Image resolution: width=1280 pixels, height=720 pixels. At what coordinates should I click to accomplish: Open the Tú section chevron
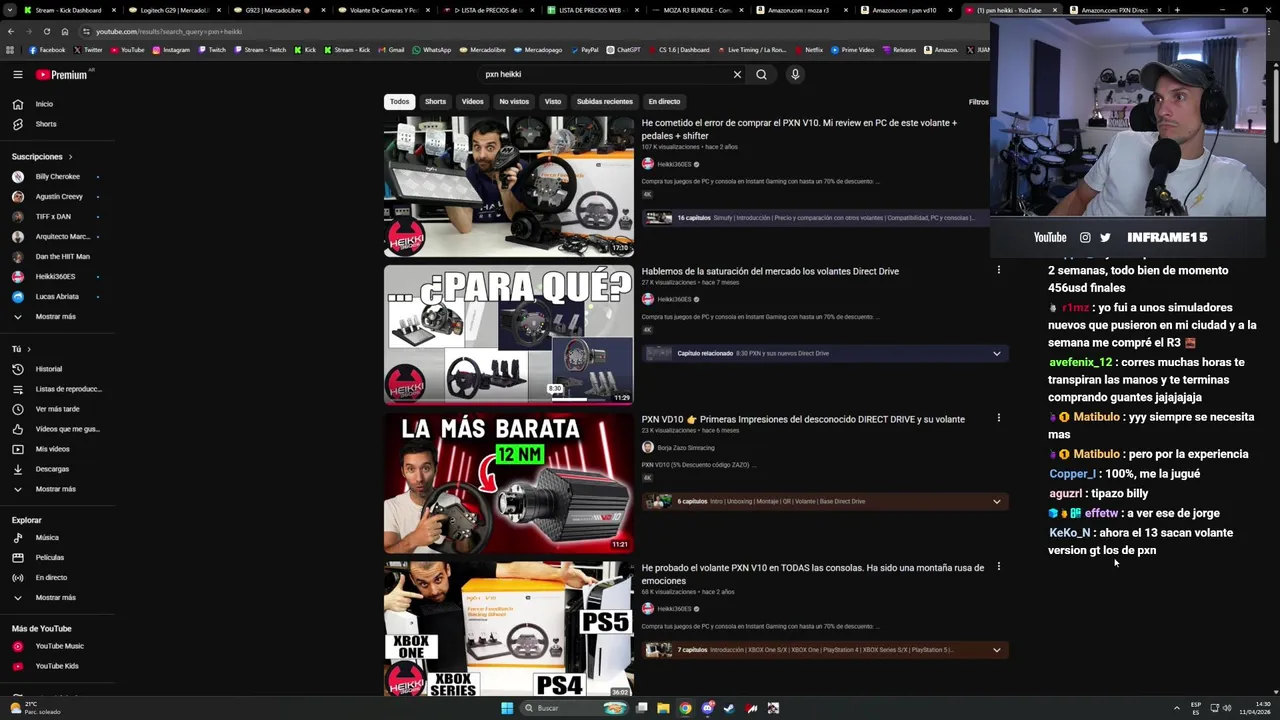29,349
